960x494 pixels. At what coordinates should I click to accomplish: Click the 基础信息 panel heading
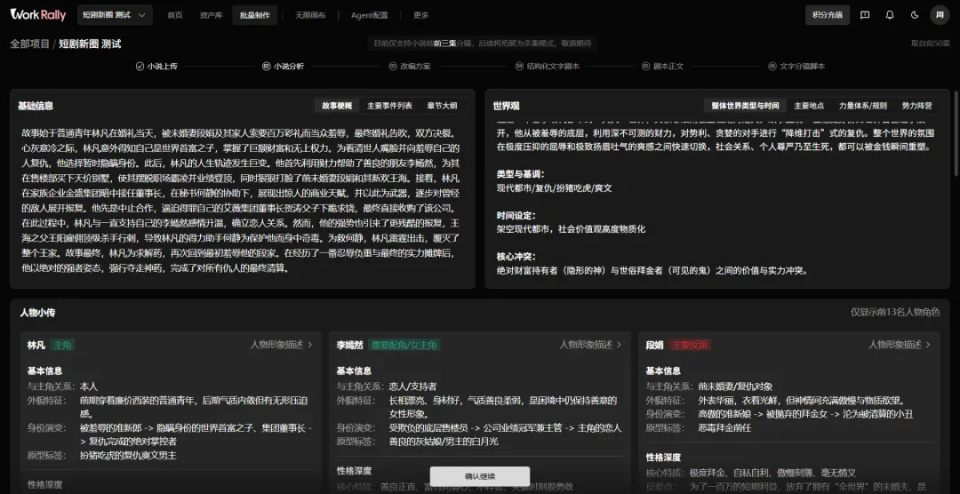(x=36, y=105)
